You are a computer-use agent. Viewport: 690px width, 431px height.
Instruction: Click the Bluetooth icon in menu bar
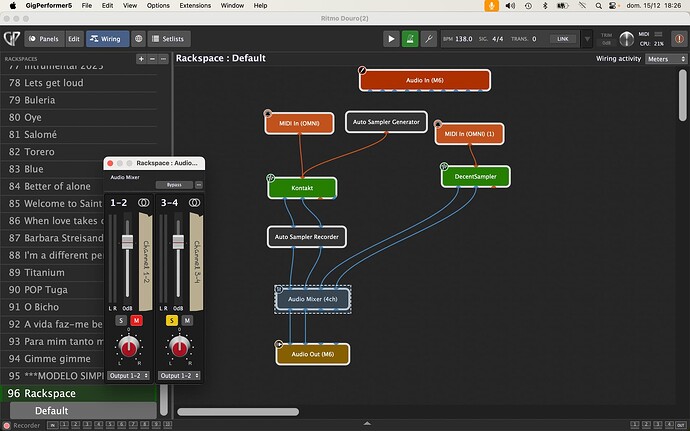tap(545, 6)
